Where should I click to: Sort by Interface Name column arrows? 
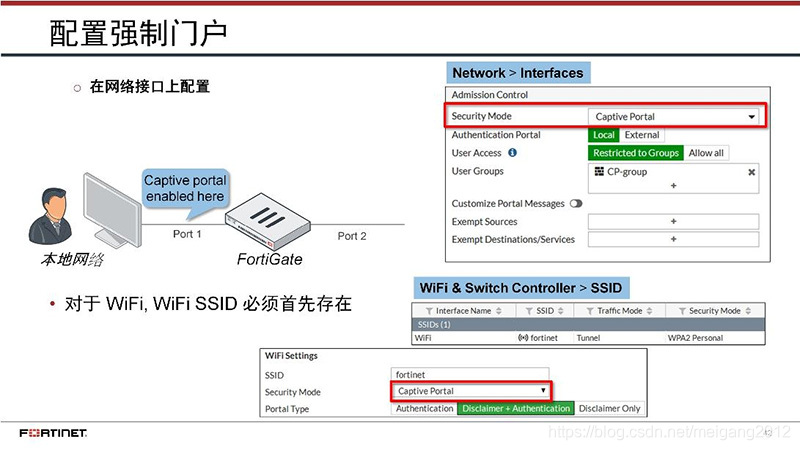[498, 311]
